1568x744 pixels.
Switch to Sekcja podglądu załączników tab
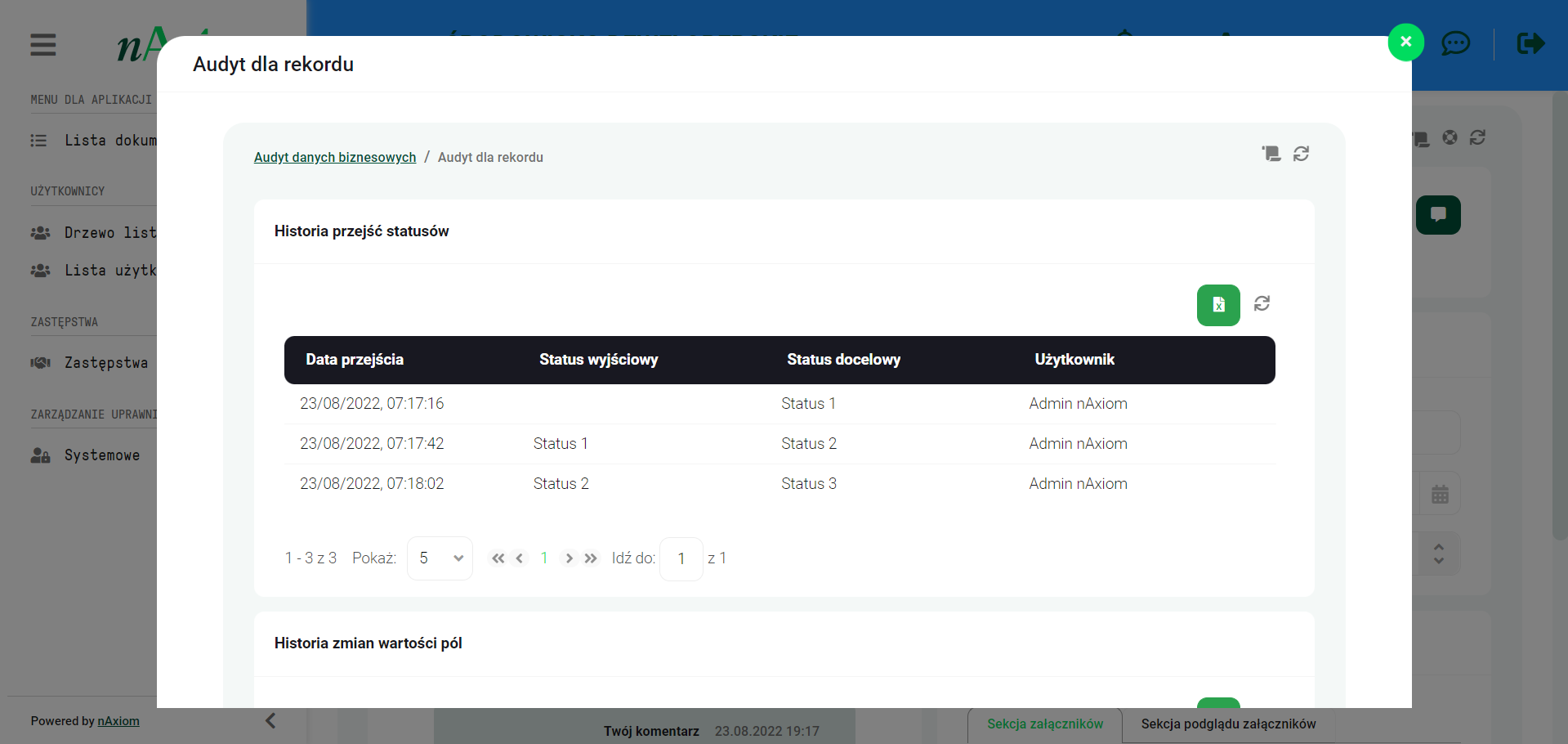coord(1227,724)
